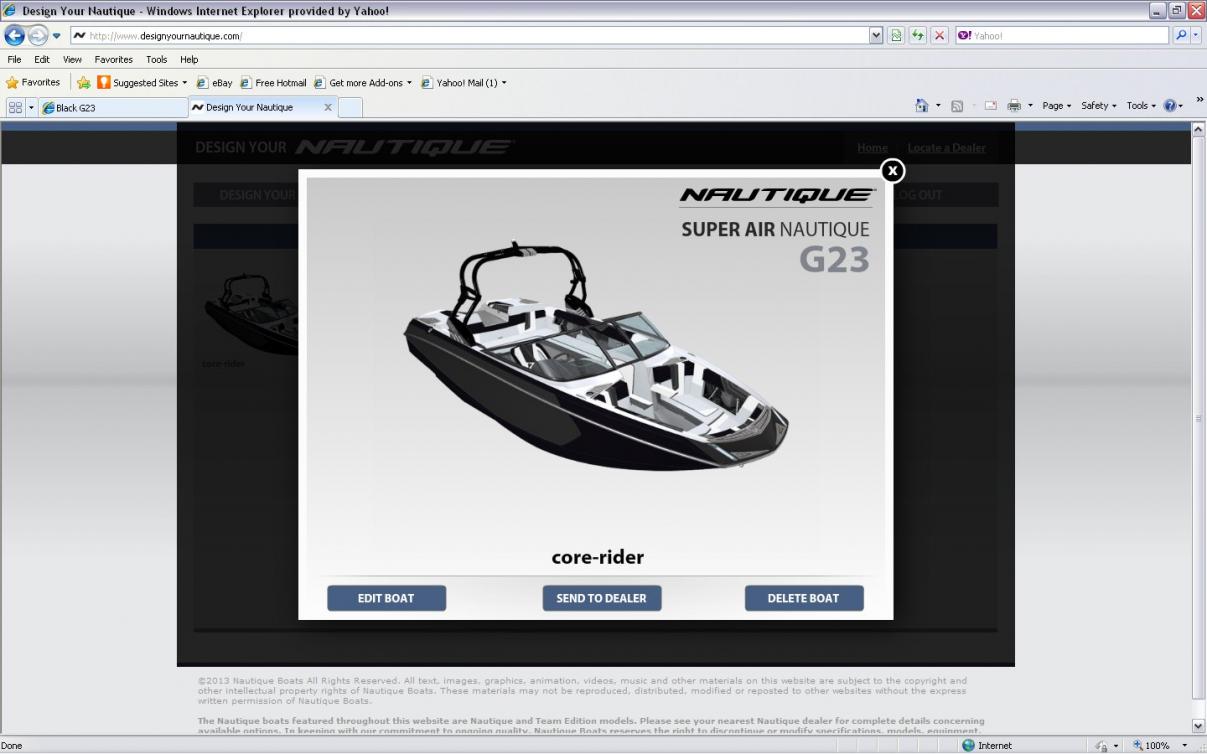The width and height of the screenshot is (1207, 754).
Task: Expand the address bar history dropdown arrow
Action: (877, 36)
